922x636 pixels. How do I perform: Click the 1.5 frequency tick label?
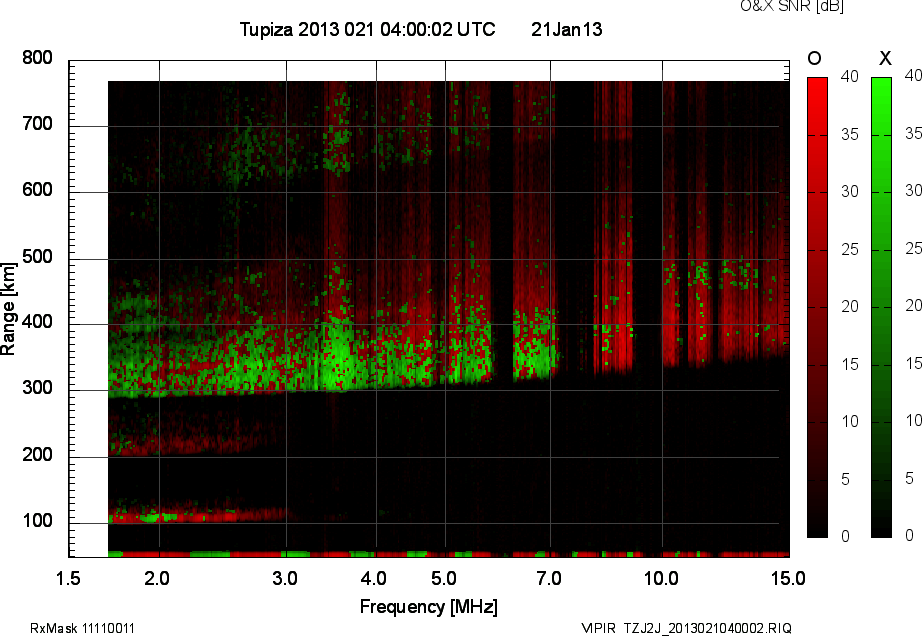tap(68, 579)
